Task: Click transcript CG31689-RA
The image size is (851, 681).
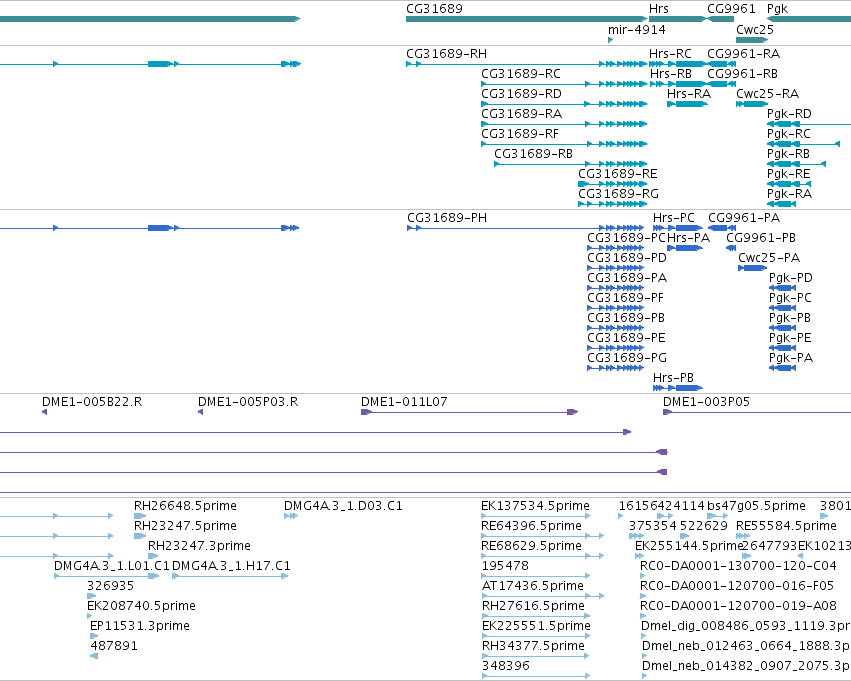Action: (564, 124)
